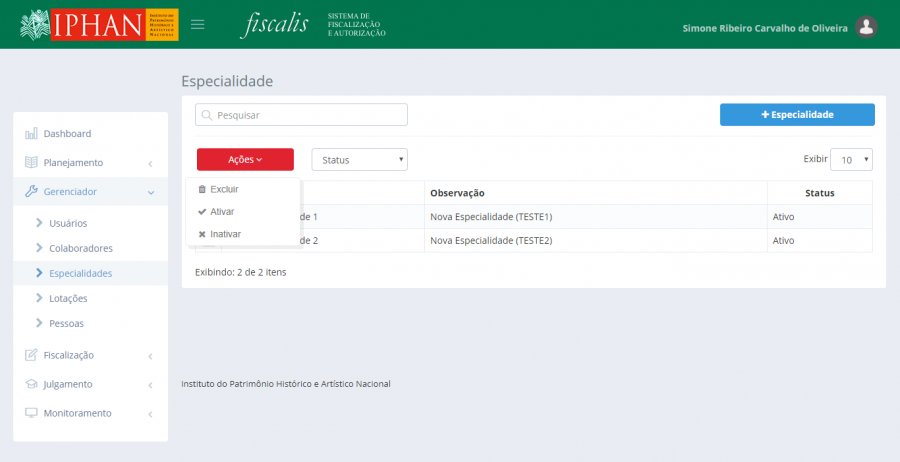Image resolution: width=900 pixels, height=462 pixels.
Task: Open Usuários under Gerenciador
Action: click(68, 223)
